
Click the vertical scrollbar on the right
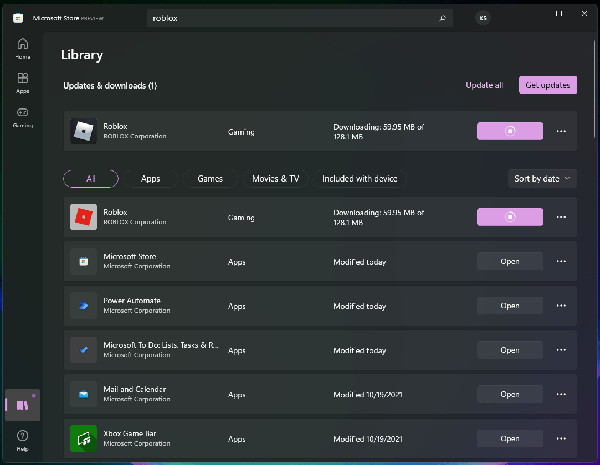coord(593,88)
